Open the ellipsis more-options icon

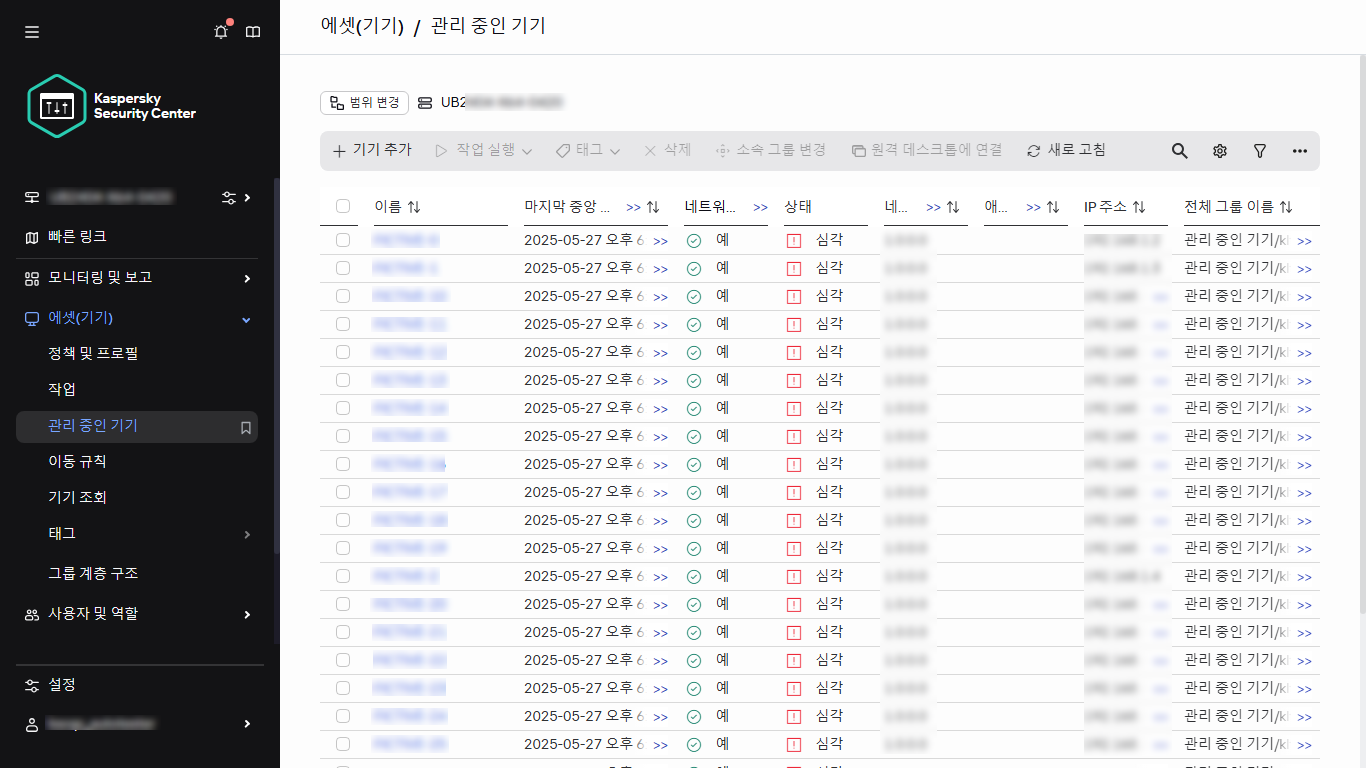tap(1299, 150)
